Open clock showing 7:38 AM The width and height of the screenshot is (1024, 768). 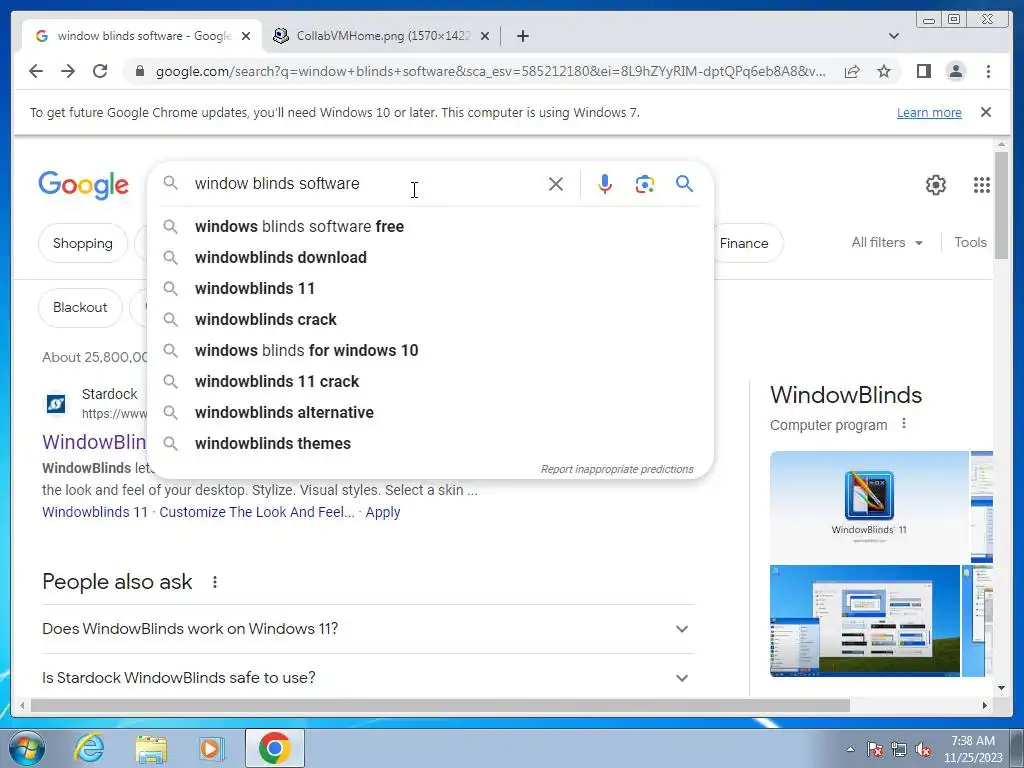point(972,749)
